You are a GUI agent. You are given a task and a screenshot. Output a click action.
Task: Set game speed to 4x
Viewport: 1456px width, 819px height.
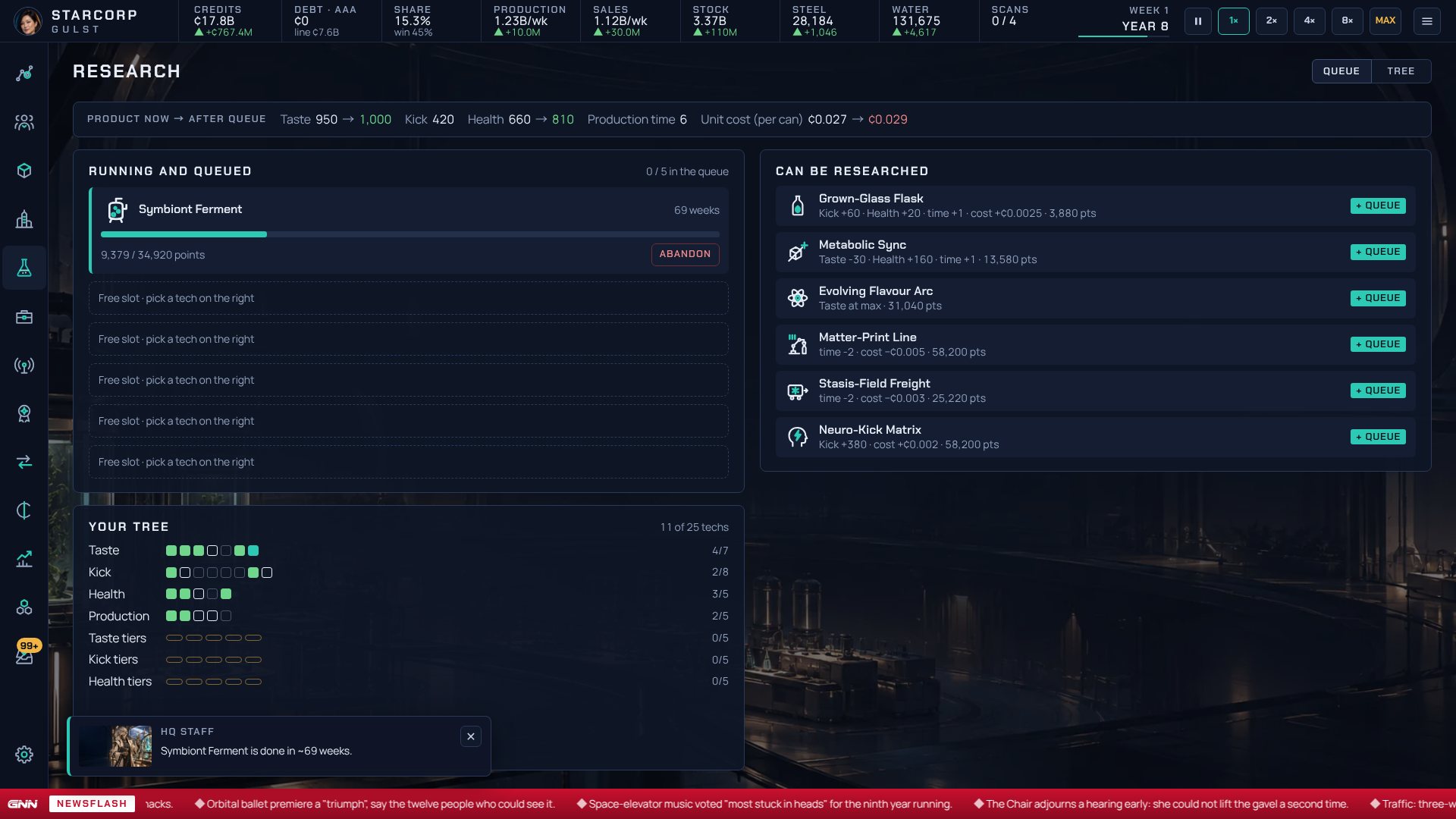1310,21
